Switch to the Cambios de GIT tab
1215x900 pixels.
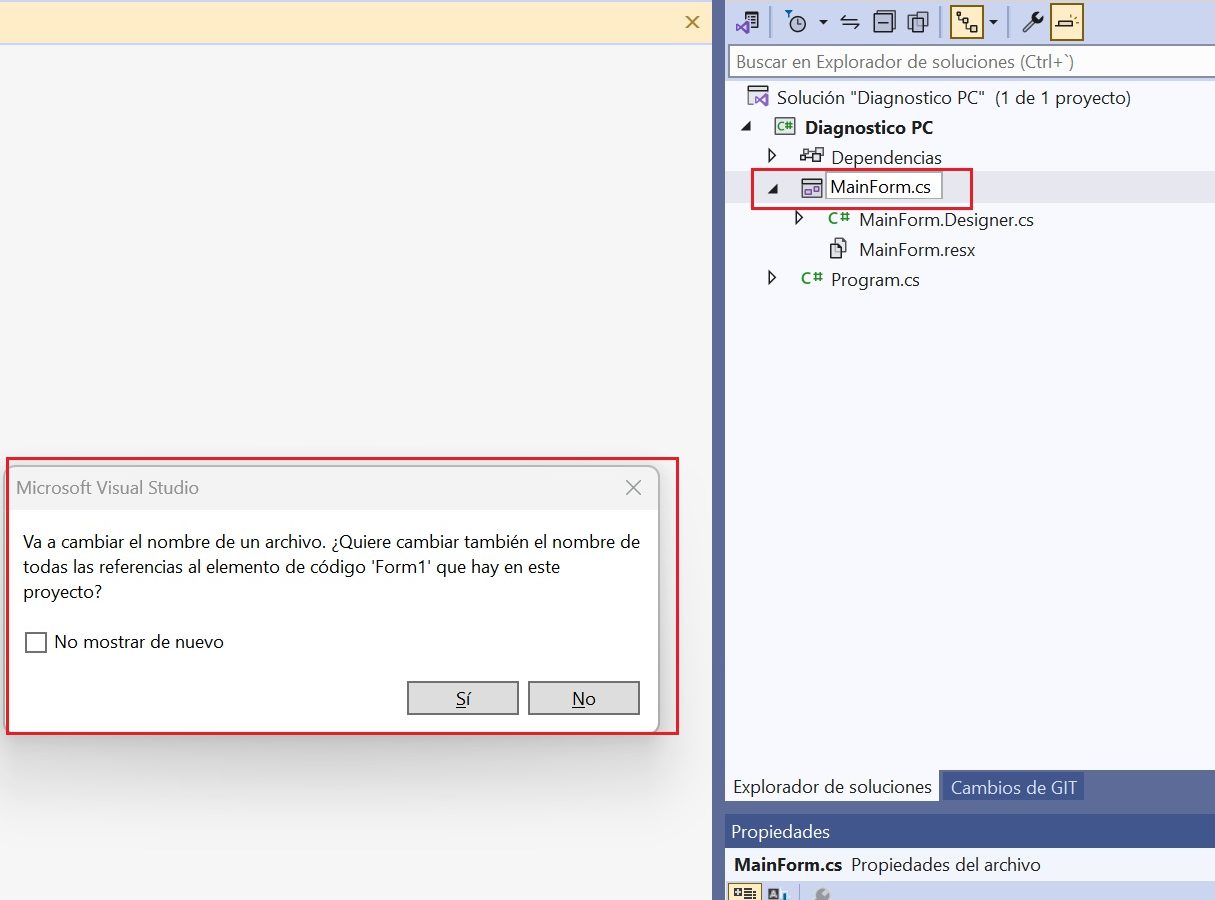tap(1012, 787)
